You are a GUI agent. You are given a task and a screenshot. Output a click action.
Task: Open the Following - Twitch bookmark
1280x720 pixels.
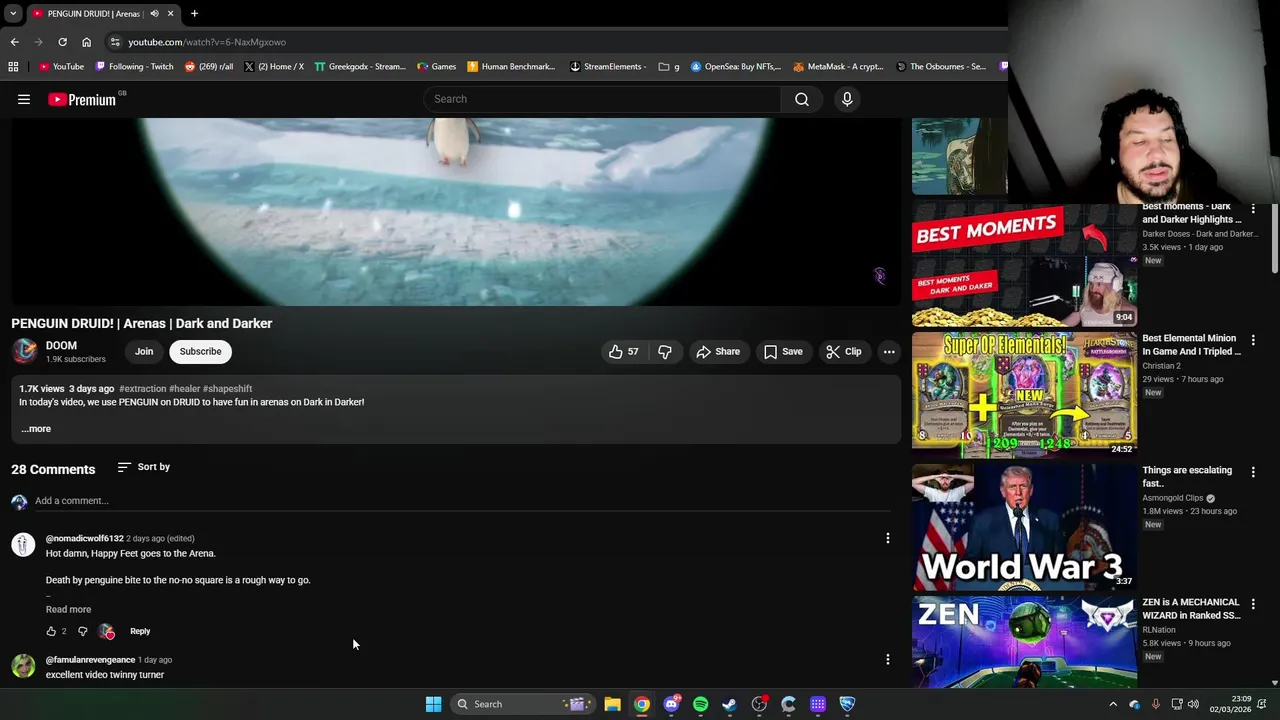point(134,67)
